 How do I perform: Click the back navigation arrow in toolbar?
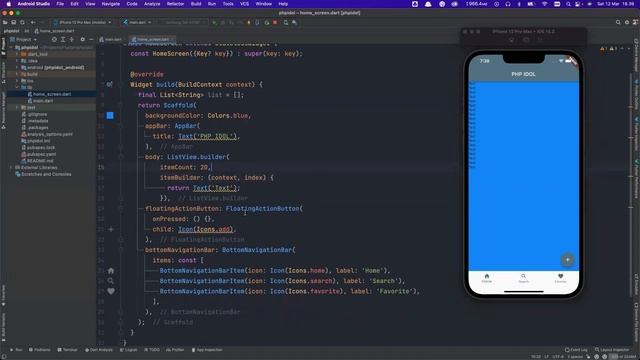click(33, 22)
